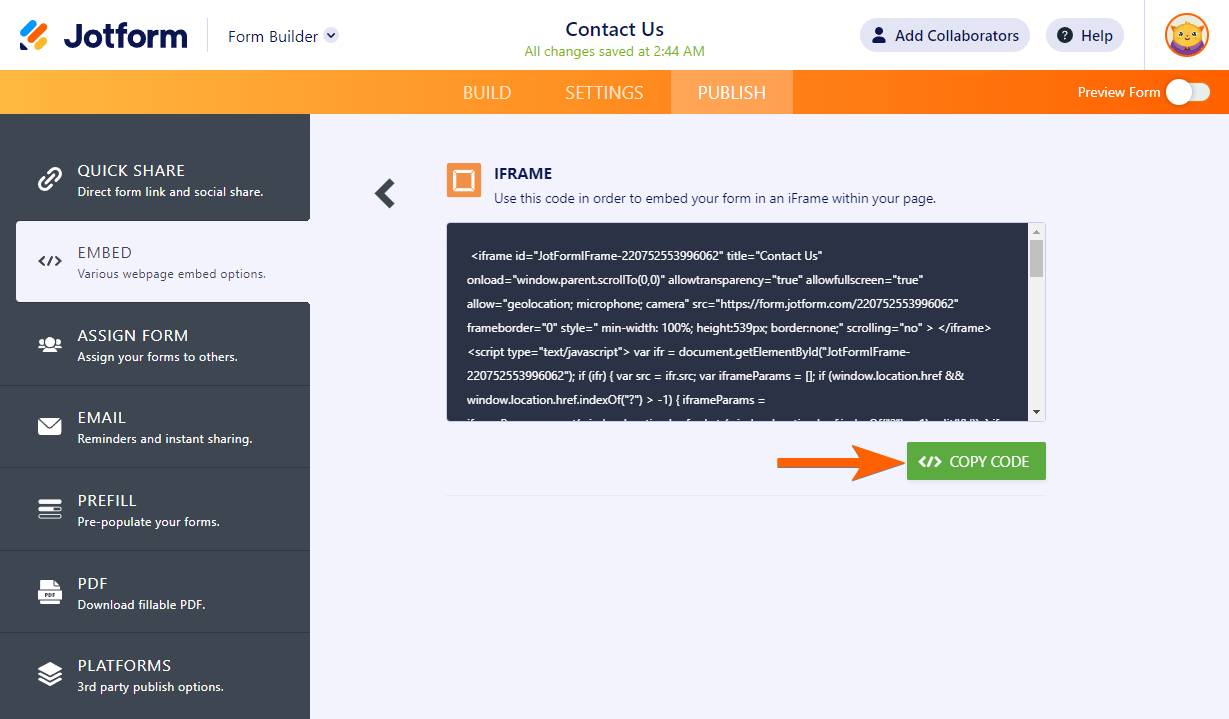Click the Email envelope icon
This screenshot has height=719, width=1229.
pos(49,427)
